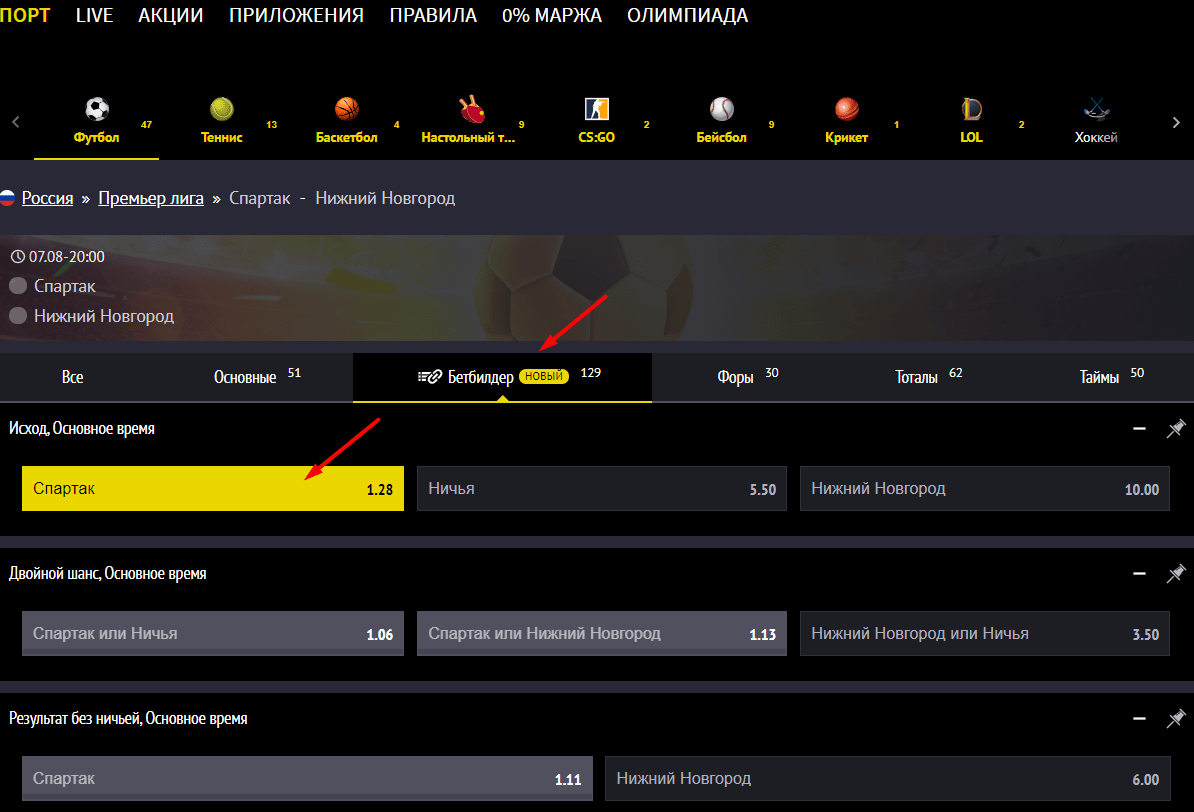1194x812 pixels.
Task: Open the Хоккей hockey sticks icon
Action: (x=1096, y=109)
